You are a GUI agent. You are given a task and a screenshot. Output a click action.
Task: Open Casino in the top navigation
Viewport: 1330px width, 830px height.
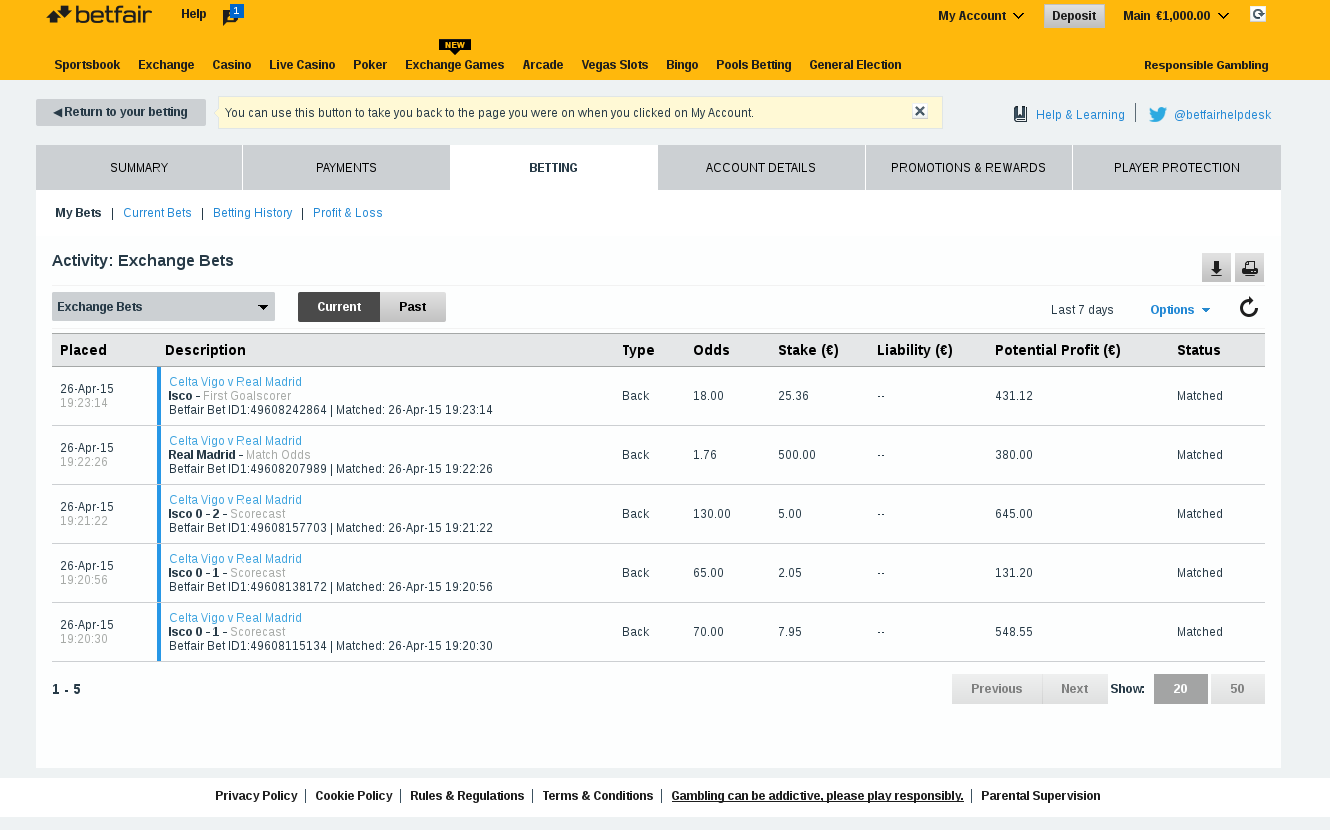232,65
